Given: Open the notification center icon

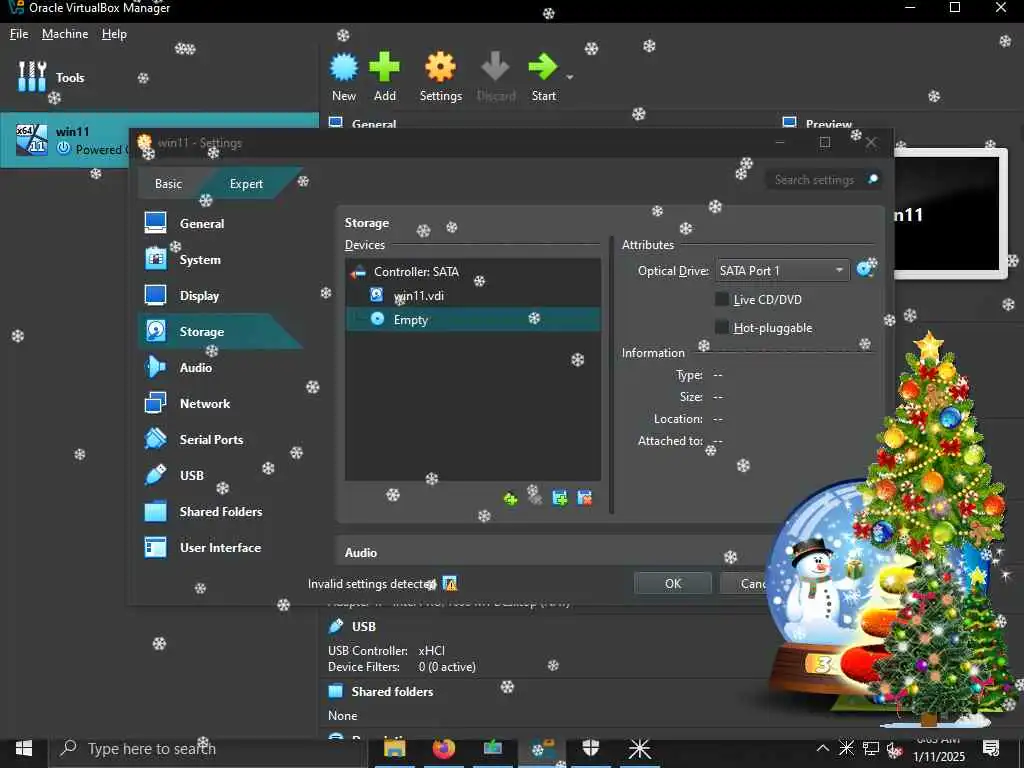Looking at the screenshot, I should tap(991, 748).
